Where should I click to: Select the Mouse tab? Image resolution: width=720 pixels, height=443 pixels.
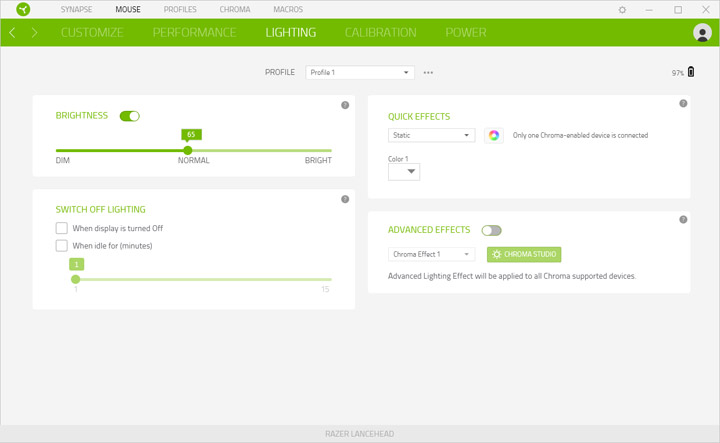[128, 9]
